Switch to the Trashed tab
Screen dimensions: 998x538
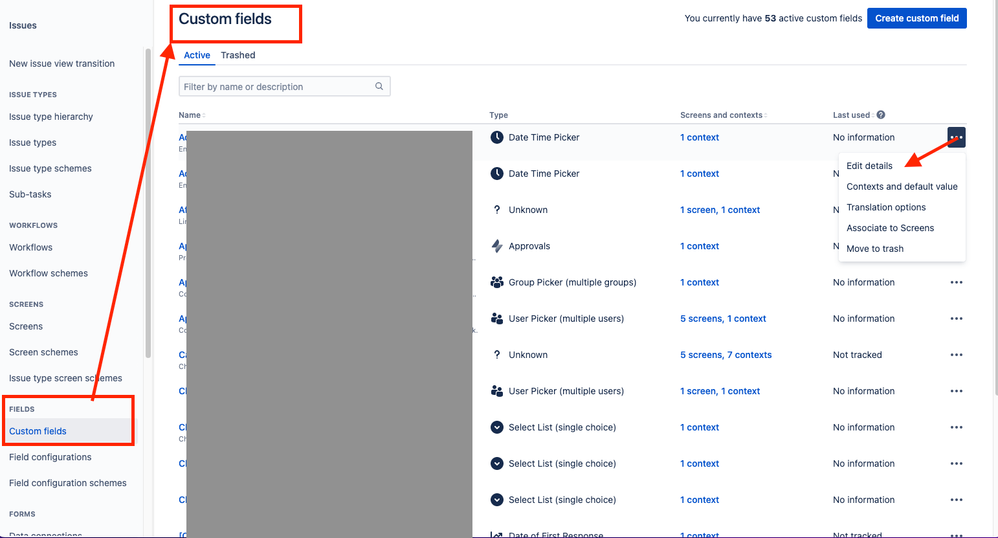(238, 55)
